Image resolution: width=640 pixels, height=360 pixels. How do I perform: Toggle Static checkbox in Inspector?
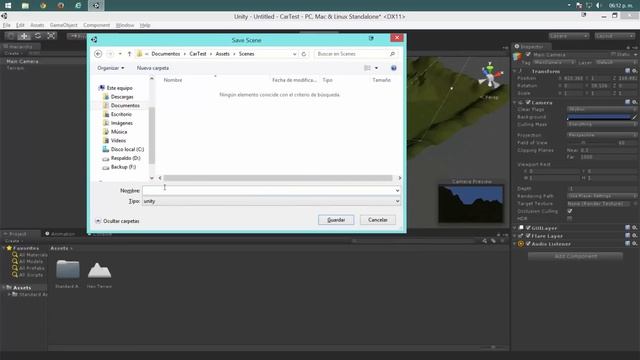pos(613,54)
